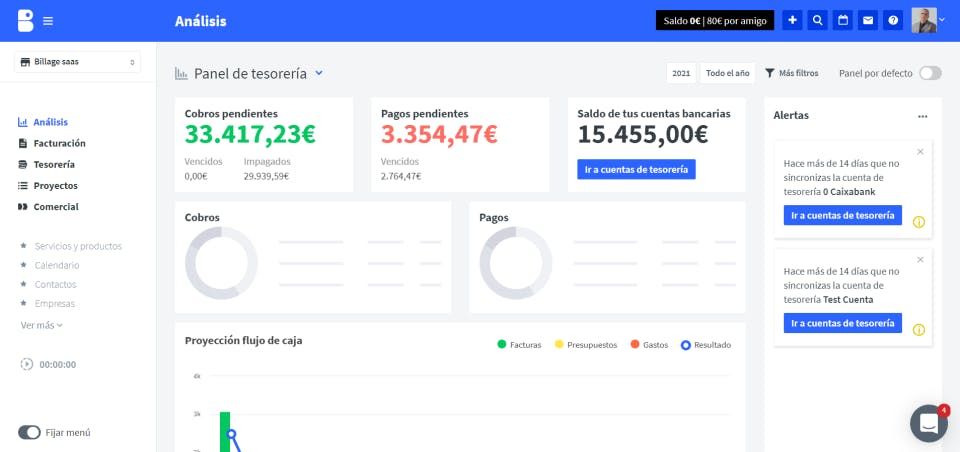The height and width of the screenshot is (452, 960).
Task: Click Ir a cuentas de tesorería under bank balance
Action: pyautogui.click(x=636, y=170)
